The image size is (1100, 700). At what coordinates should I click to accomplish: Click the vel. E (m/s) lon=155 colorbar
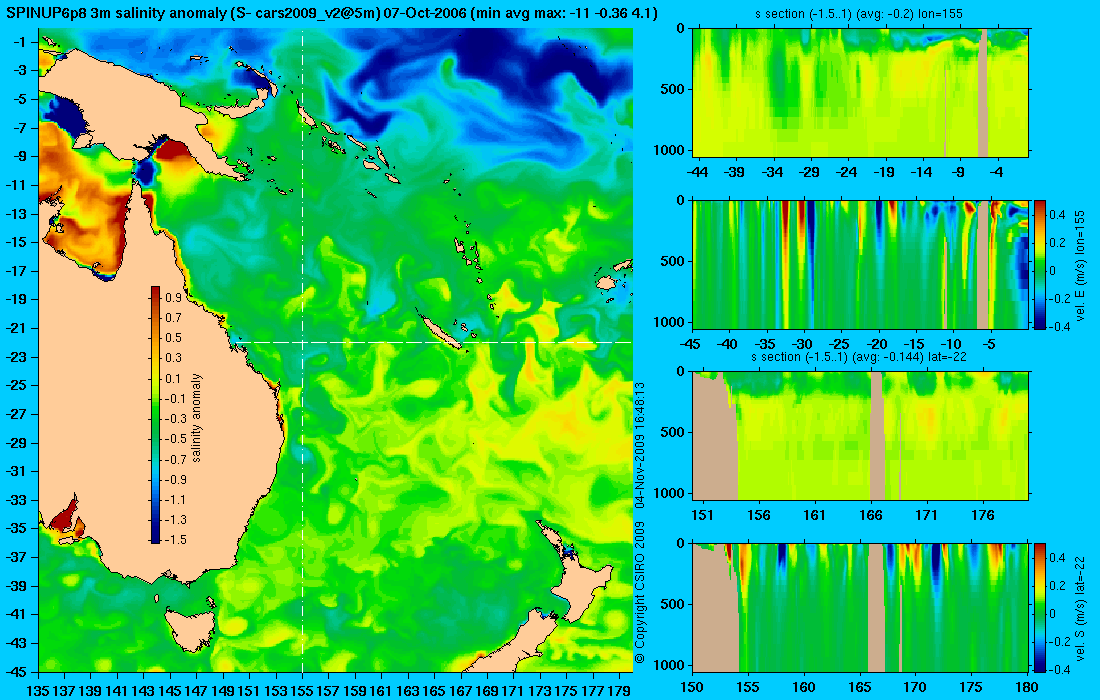pos(1040,264)
